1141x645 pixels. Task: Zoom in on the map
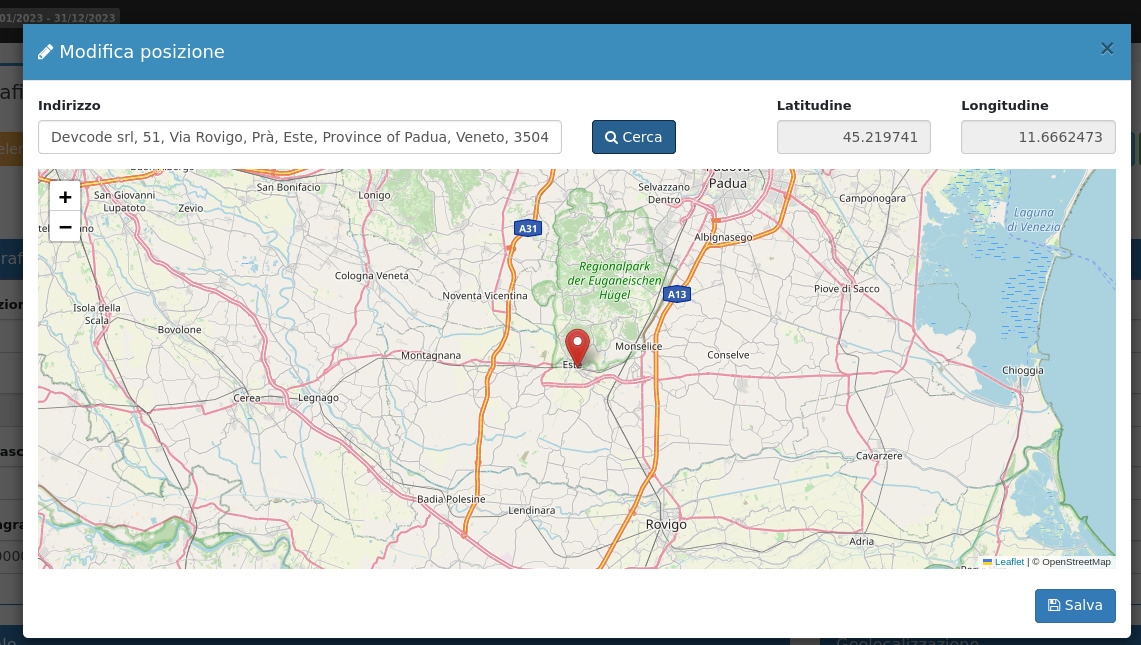[x=65, y=197]
